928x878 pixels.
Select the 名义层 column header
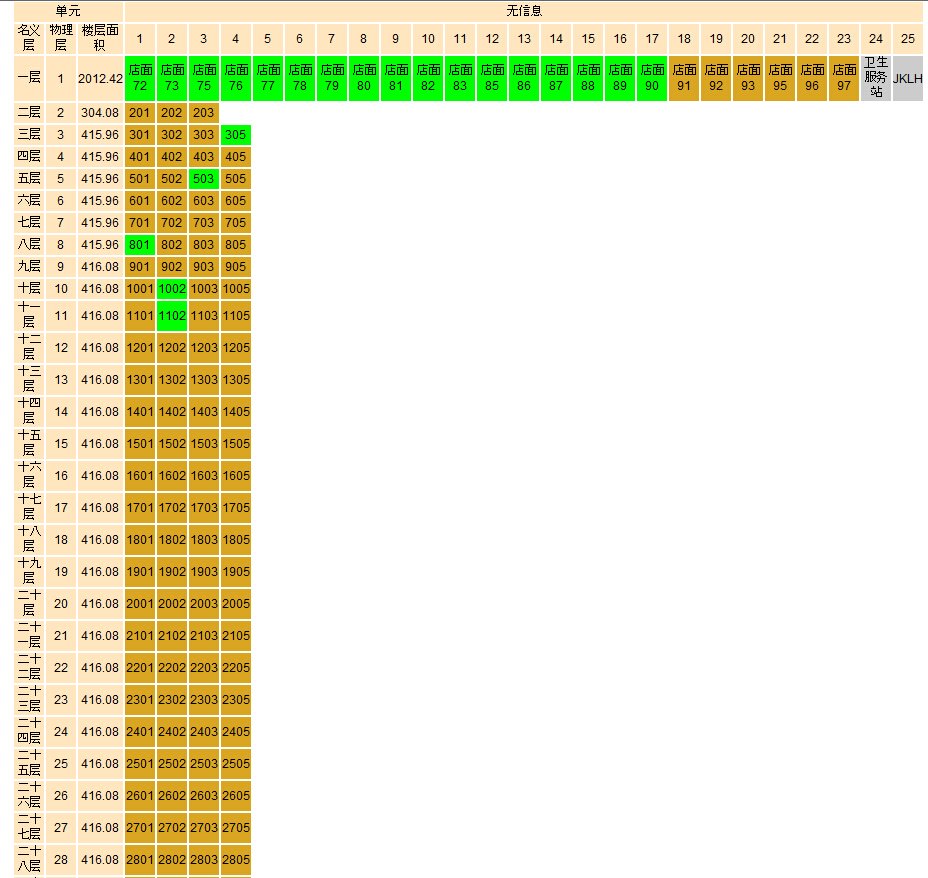(x=28, y=38)
